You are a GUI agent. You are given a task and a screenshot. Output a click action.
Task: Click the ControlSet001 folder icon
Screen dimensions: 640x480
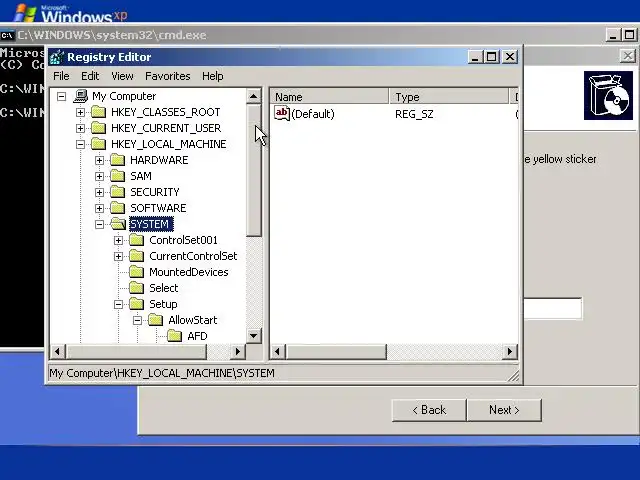(137, 240)
